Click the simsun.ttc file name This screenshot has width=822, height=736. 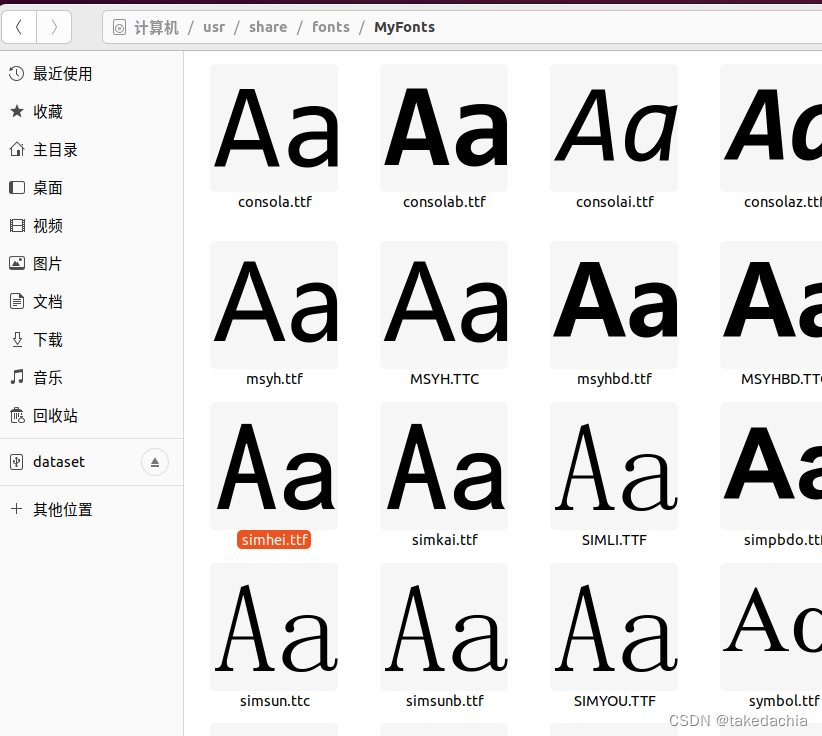(x=275, y=701)
